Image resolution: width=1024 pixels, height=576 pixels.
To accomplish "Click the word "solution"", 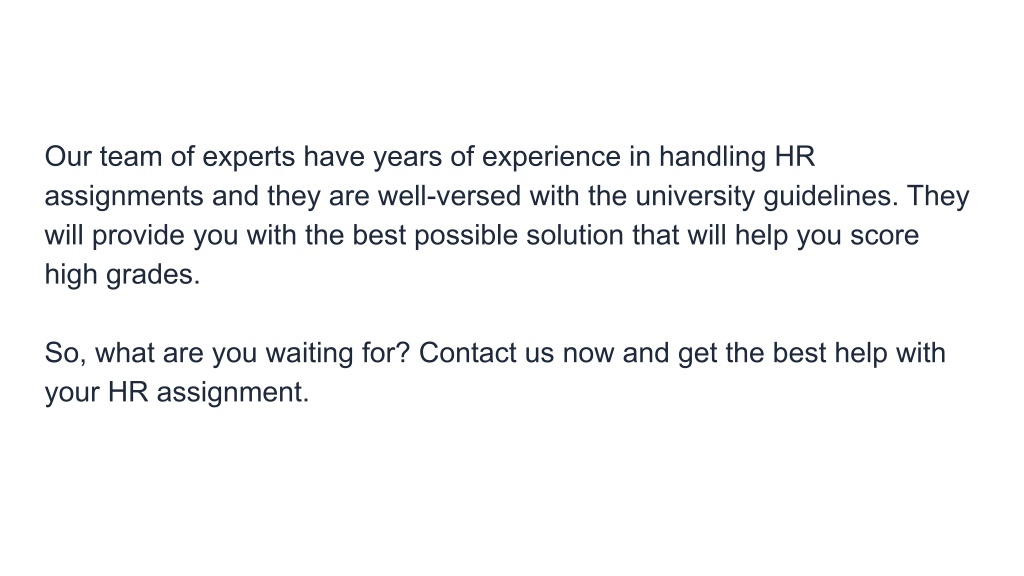I will 575,235.
